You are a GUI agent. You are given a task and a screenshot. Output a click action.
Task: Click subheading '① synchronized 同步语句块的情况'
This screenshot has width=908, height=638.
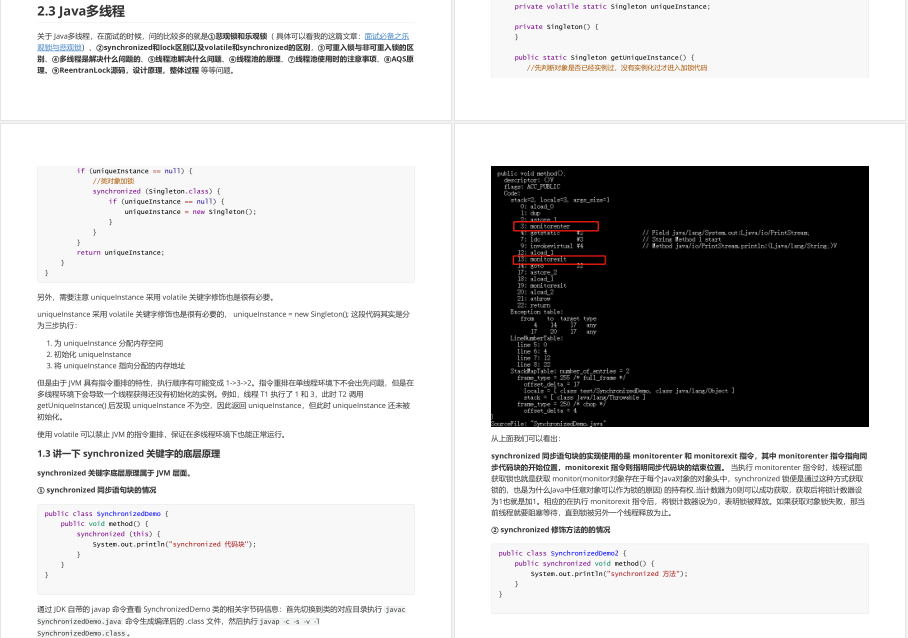97,490
